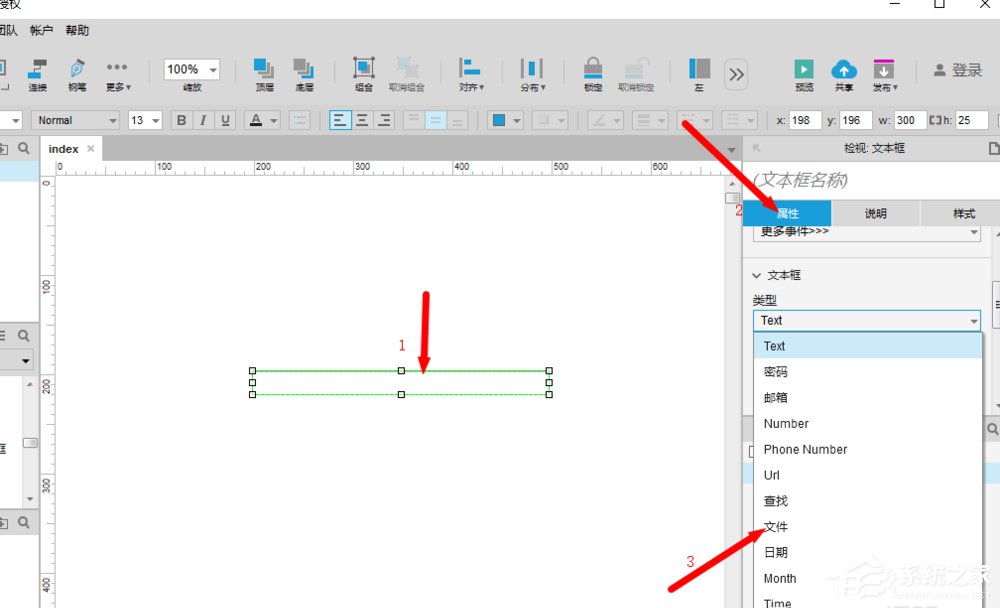Viewport: 1000px width, 608px height.
Task: Select the 钢笔 pen tool
Action: click(77, 75)
